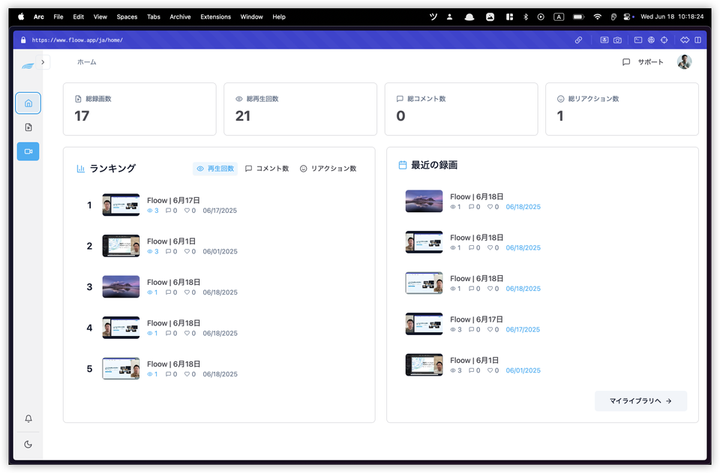The image size is (720, 473).
Task: Click the camera capture icon in Arc toolbar
Action: (x=618, y=40)
